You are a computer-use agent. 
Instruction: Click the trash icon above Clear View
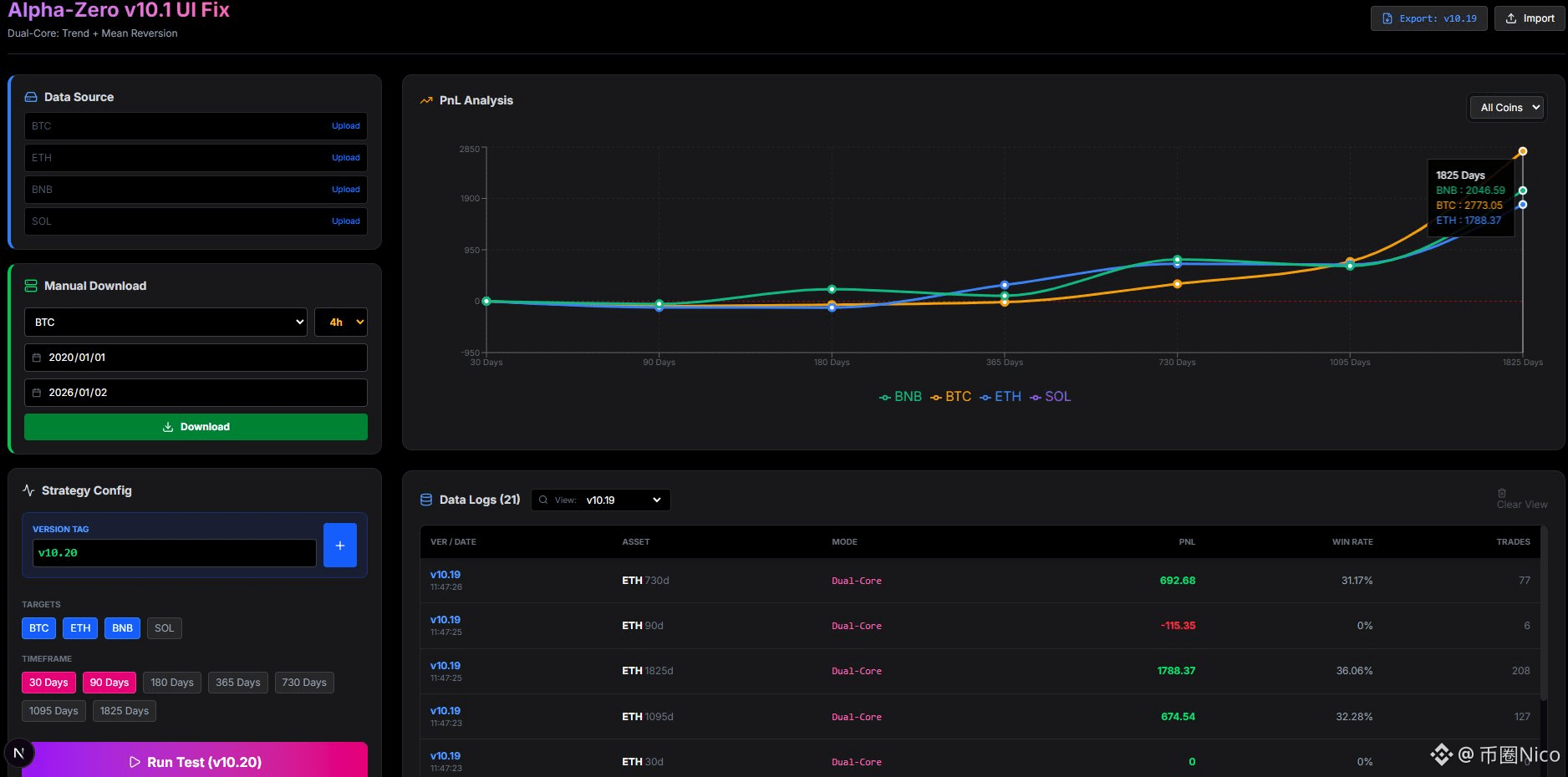pos(1502,493)
